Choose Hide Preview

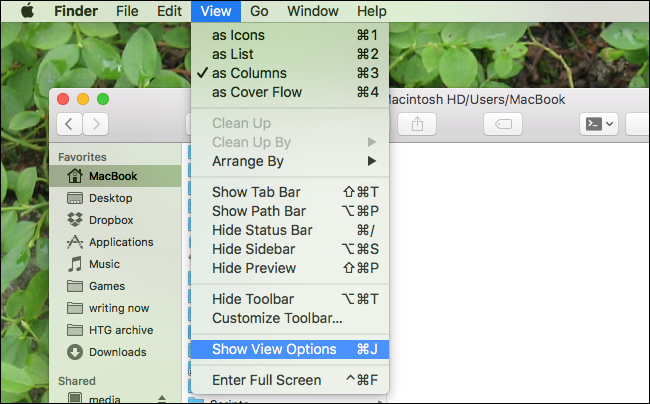click(x=290, y=269)
